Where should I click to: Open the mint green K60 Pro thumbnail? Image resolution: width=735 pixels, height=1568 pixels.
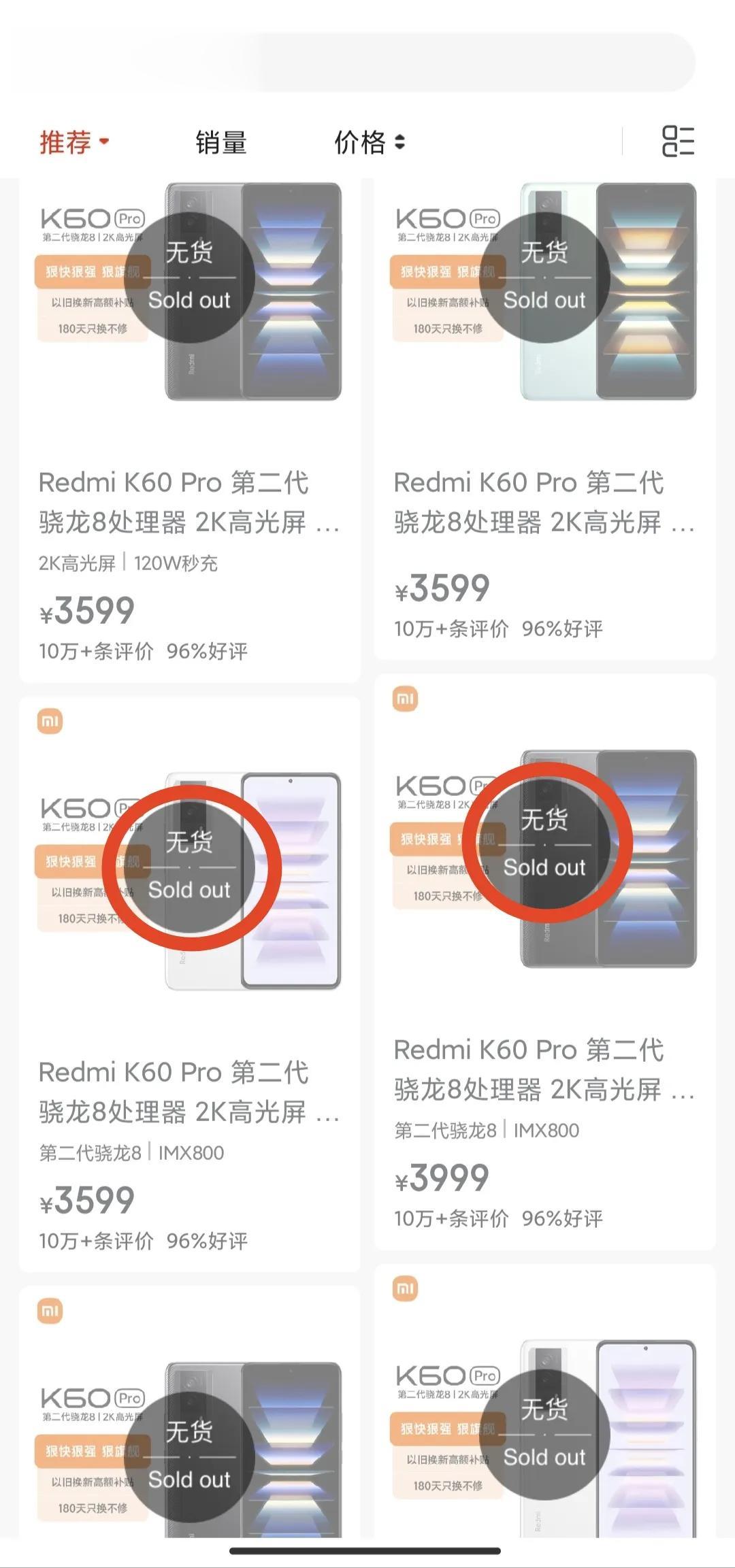(x=545, y=291)
